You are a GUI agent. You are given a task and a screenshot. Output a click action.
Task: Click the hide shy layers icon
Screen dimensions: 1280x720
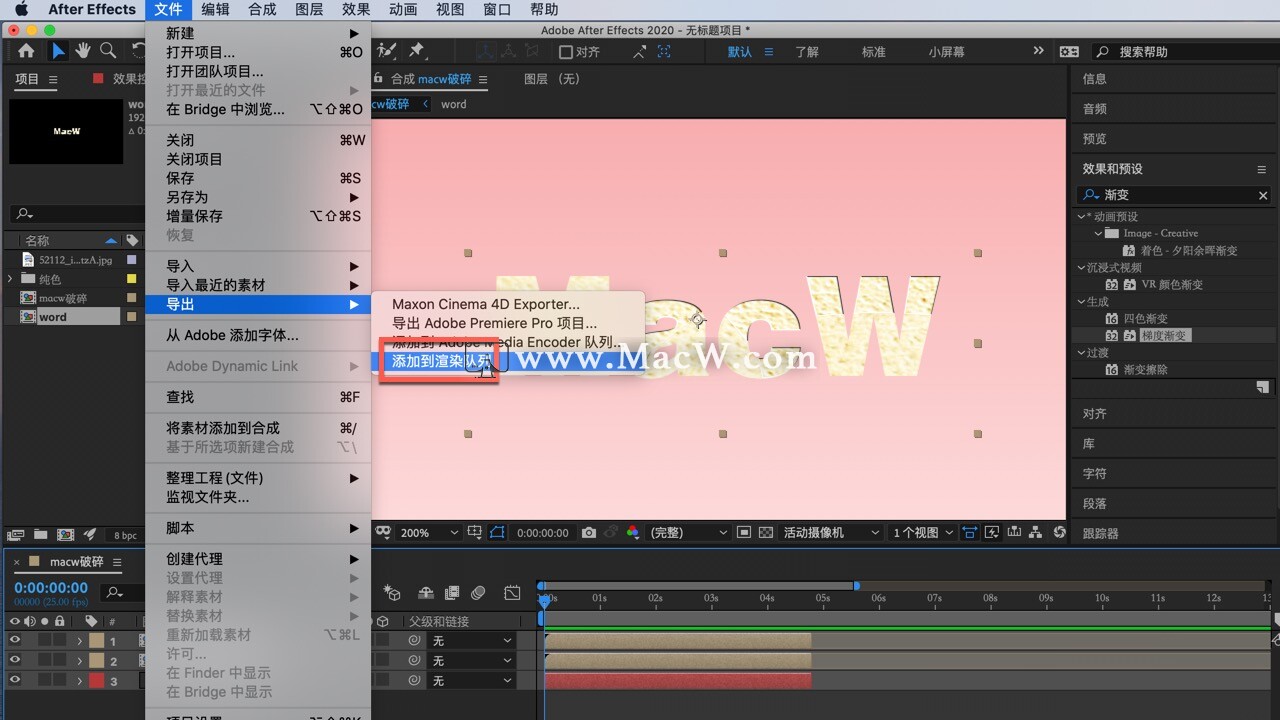(424, 593)
